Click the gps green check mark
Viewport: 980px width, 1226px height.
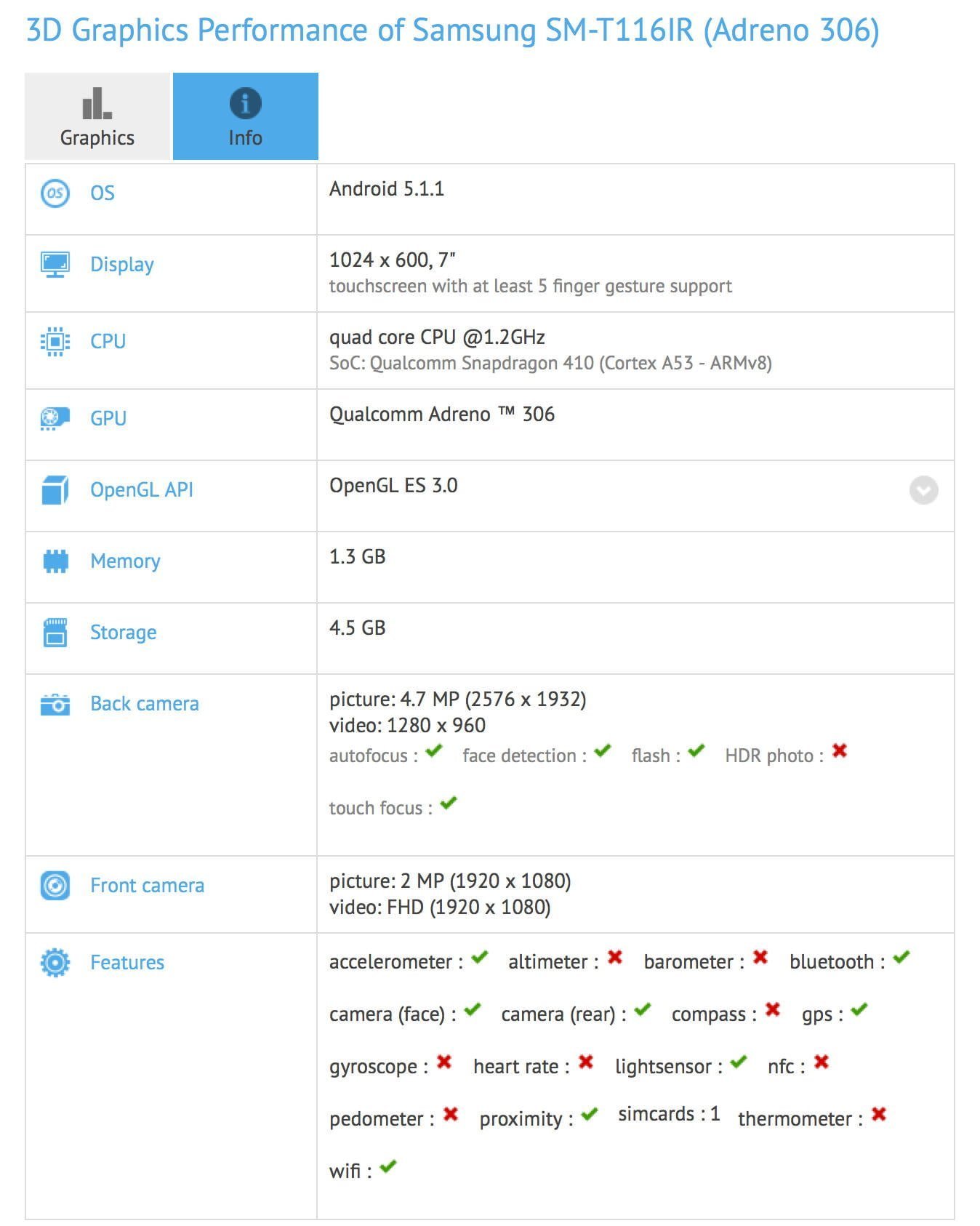(x=859, y=1009)
